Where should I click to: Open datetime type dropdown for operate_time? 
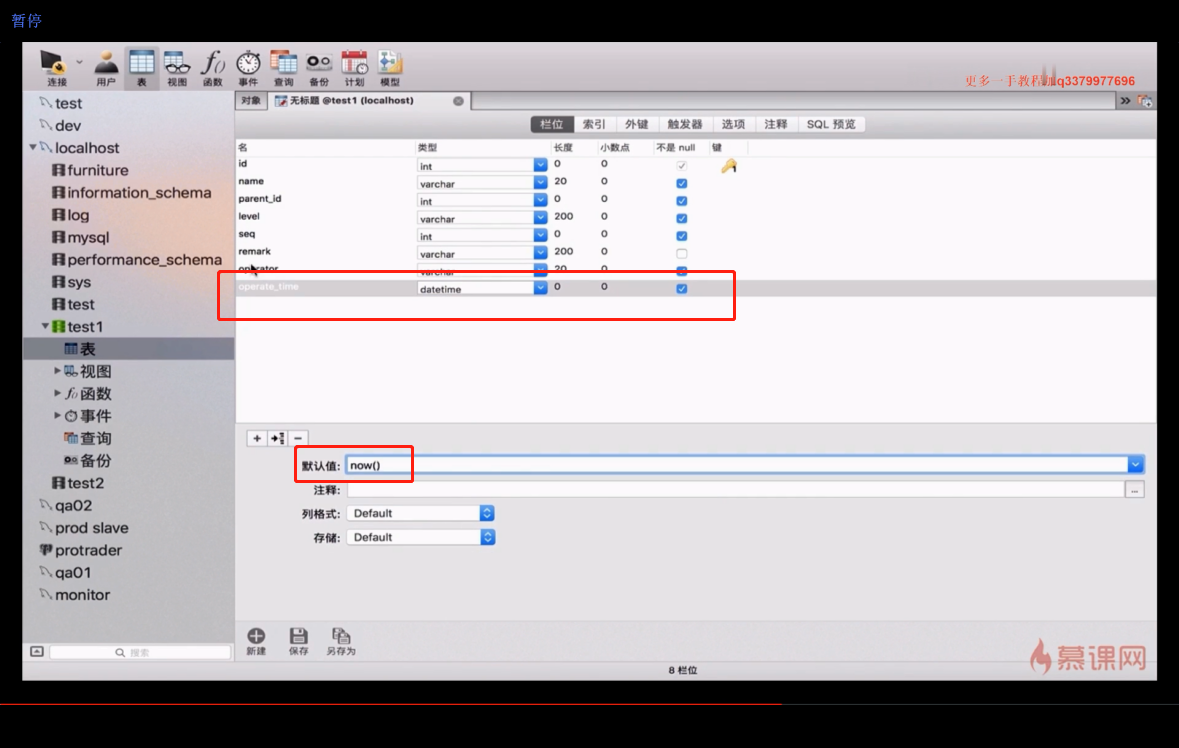pos(540,288)
